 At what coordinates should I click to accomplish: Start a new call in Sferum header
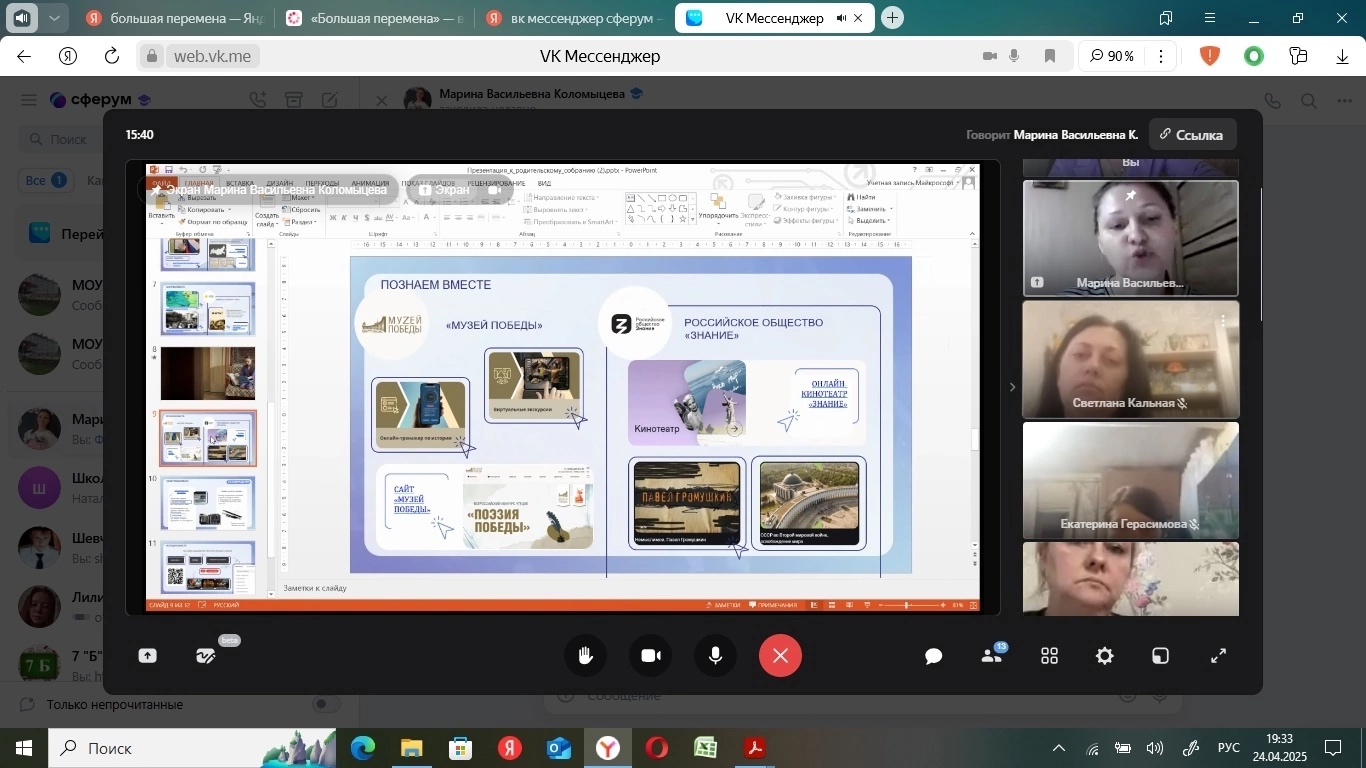click(259, 100)
